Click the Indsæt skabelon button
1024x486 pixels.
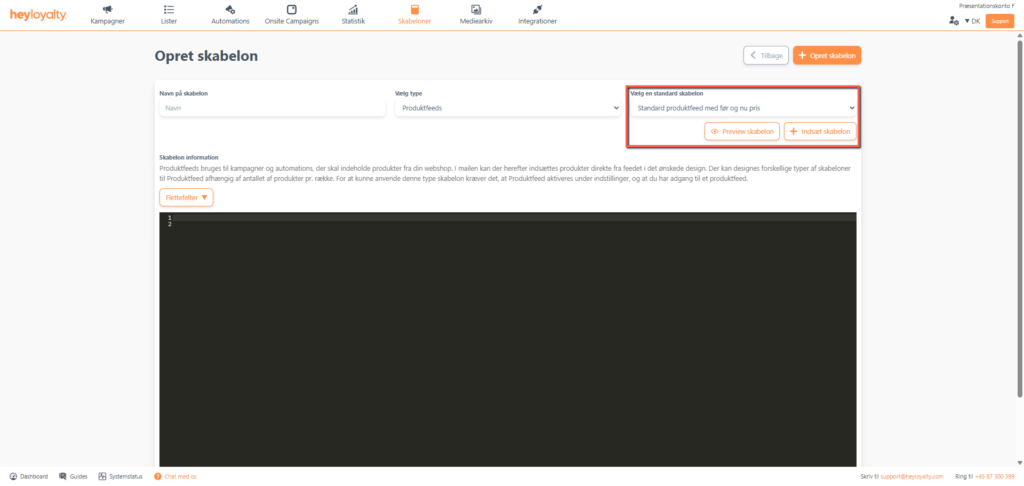(820, 132)
